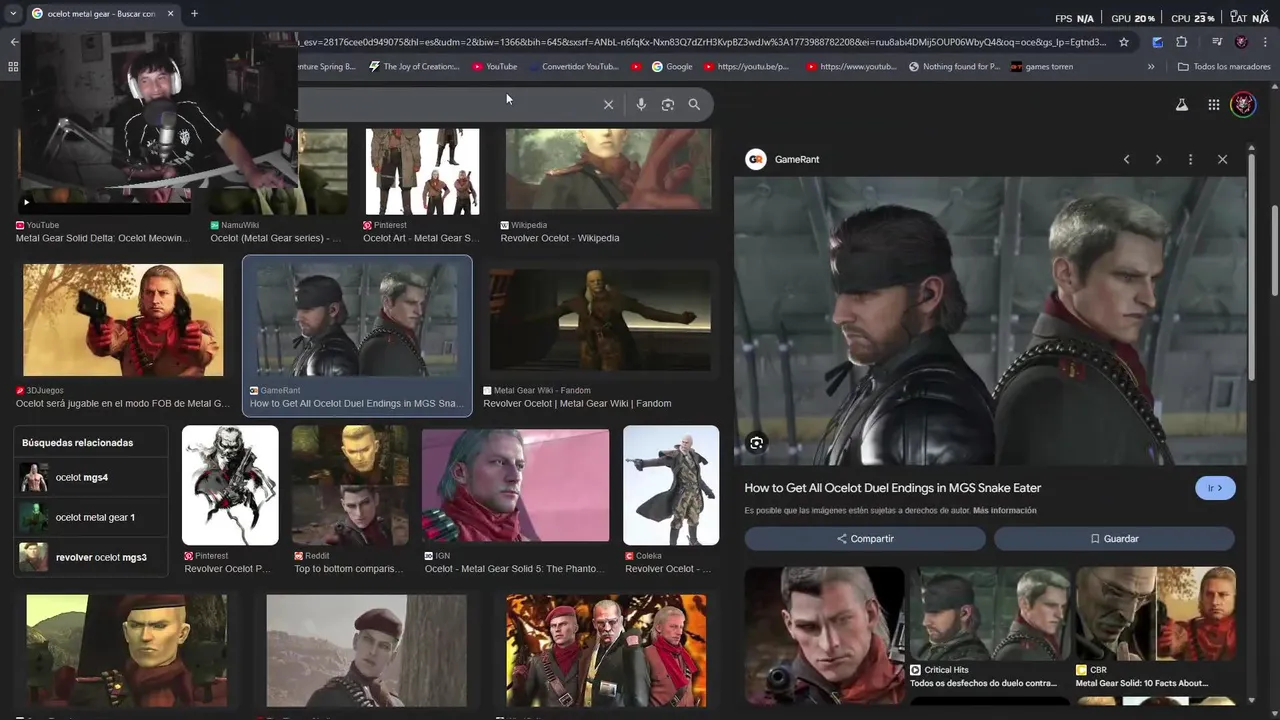1280x720 pixels.
Task: Open Chrome's three-dot menu
Action: 1266,42
